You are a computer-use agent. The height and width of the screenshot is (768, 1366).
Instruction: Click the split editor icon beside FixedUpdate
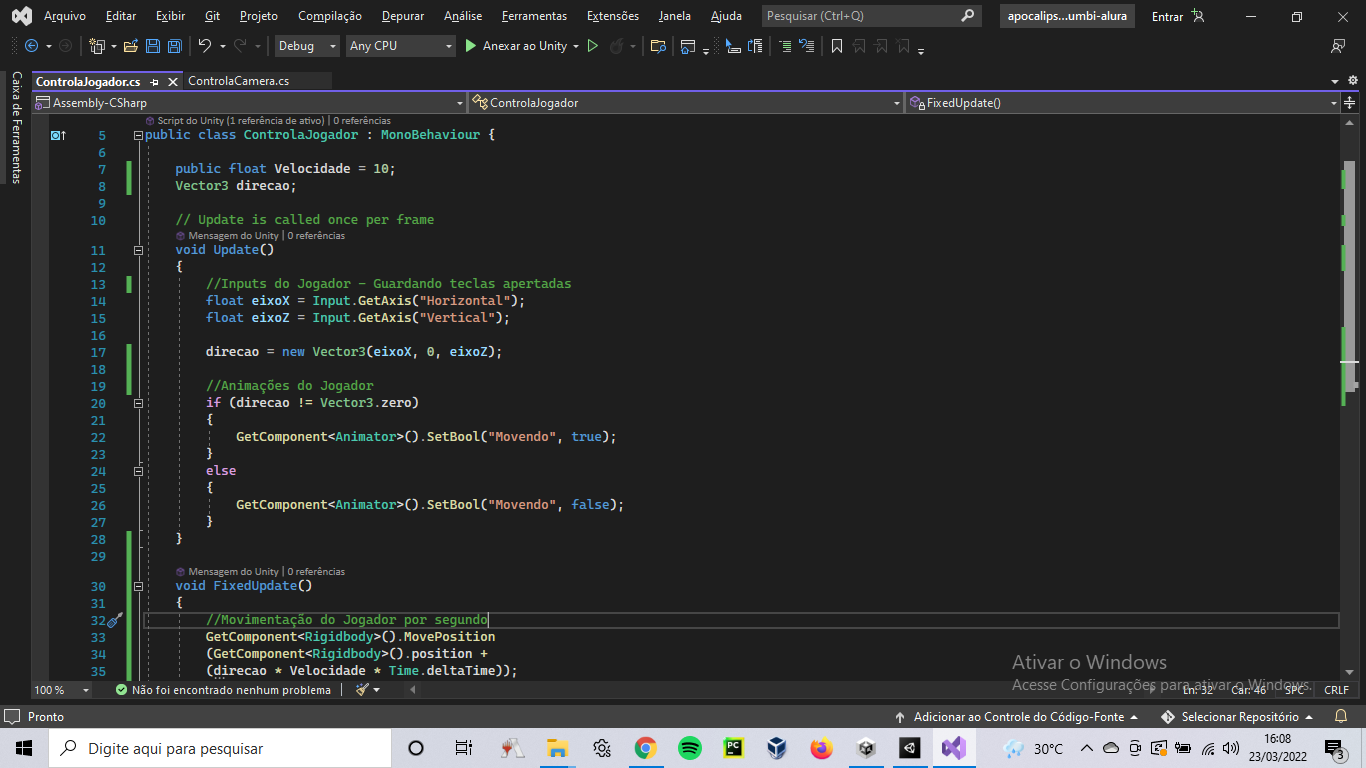point(1351,102)
